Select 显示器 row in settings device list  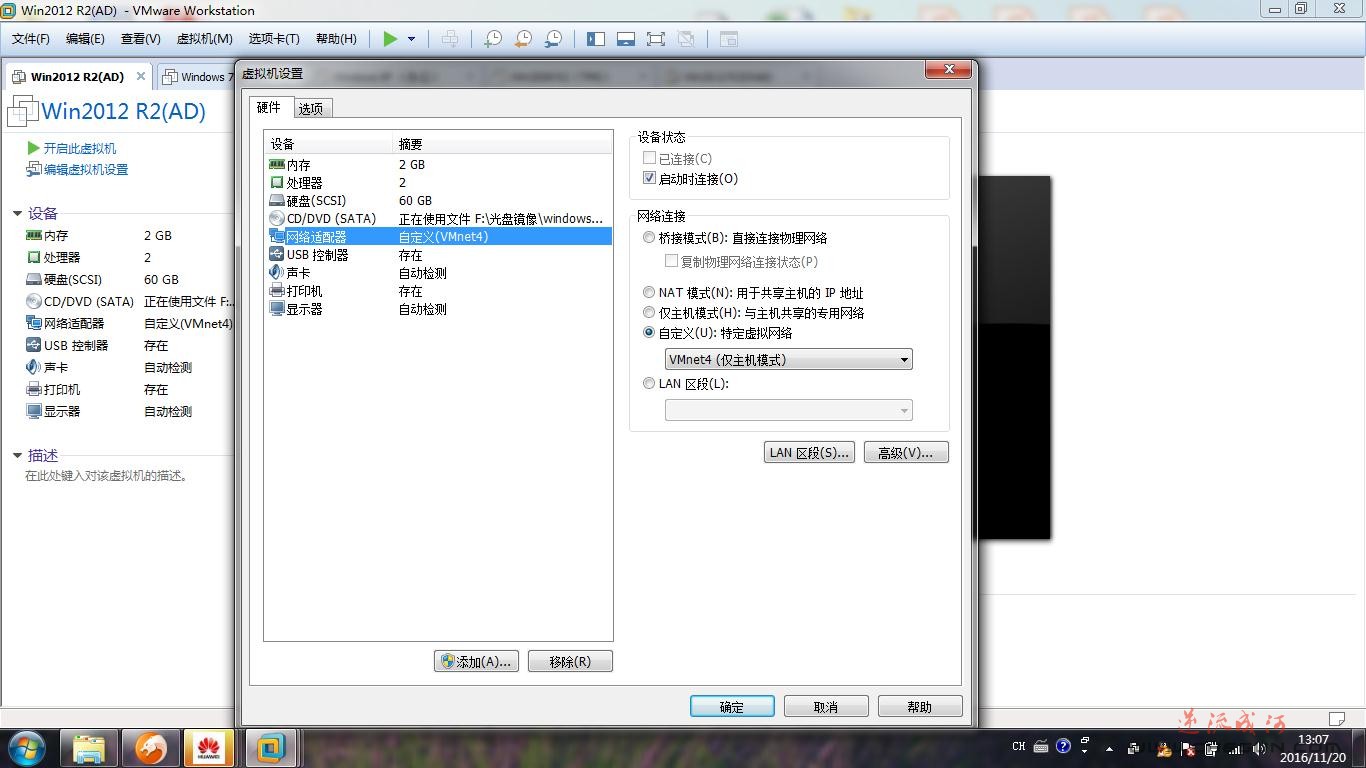438,309
